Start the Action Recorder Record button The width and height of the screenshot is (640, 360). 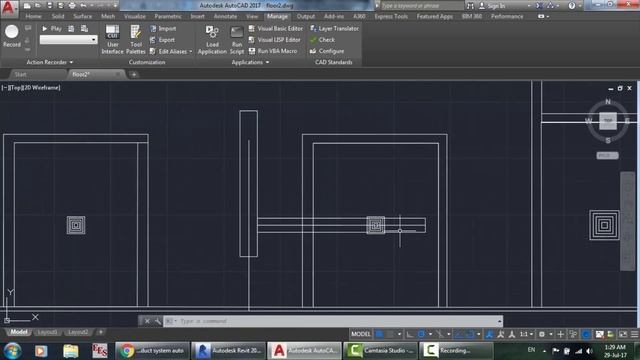coord(12,36)
